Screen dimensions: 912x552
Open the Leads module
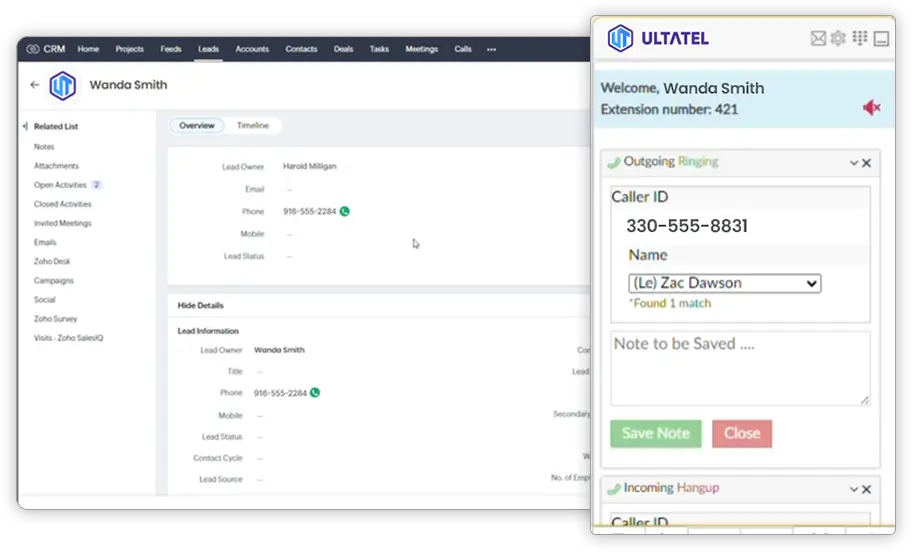pyautogui.click(x=208, y=49)
